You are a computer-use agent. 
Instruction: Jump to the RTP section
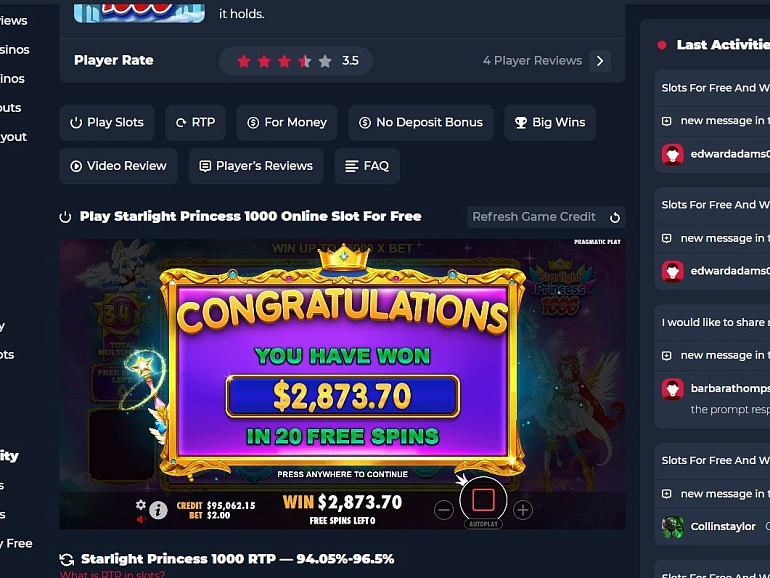[195, 122]
